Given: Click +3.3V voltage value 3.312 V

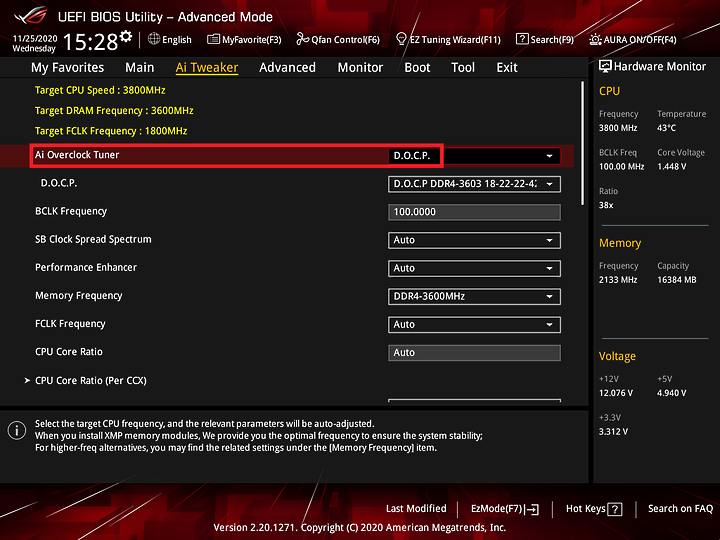Looking at the screenshot, I should (x=613, y=432).
